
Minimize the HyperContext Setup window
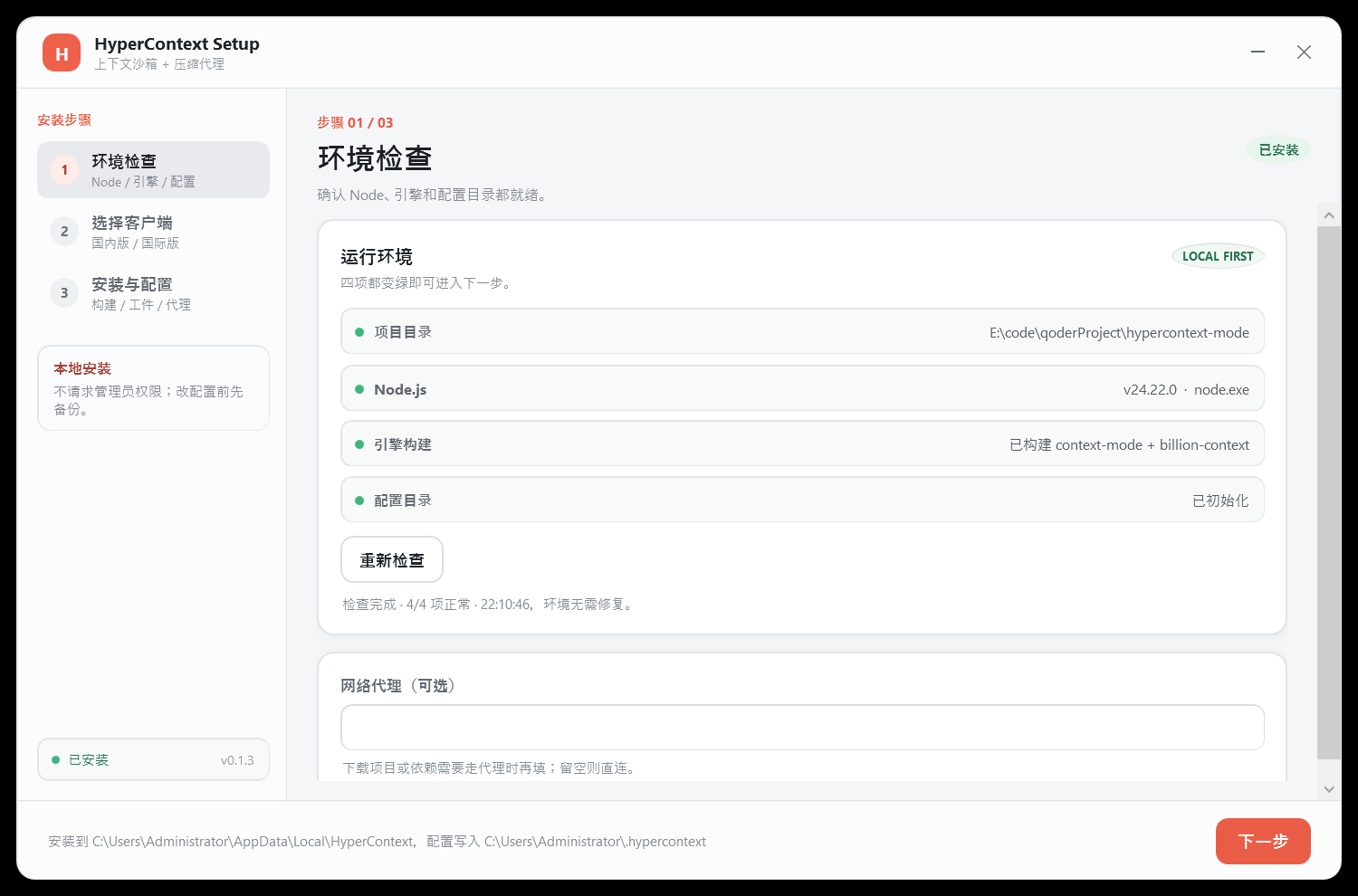coord(1258,52)
